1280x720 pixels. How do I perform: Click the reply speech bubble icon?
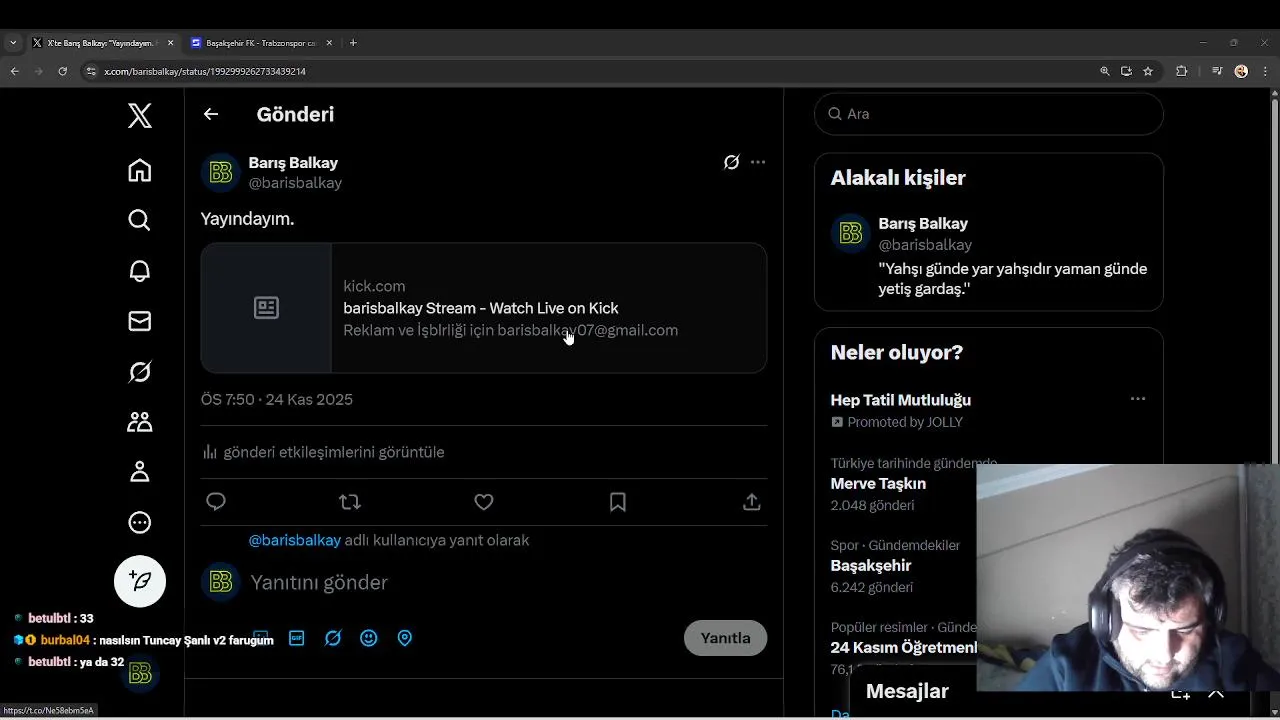pyautogui.click(x=216, y=502)
